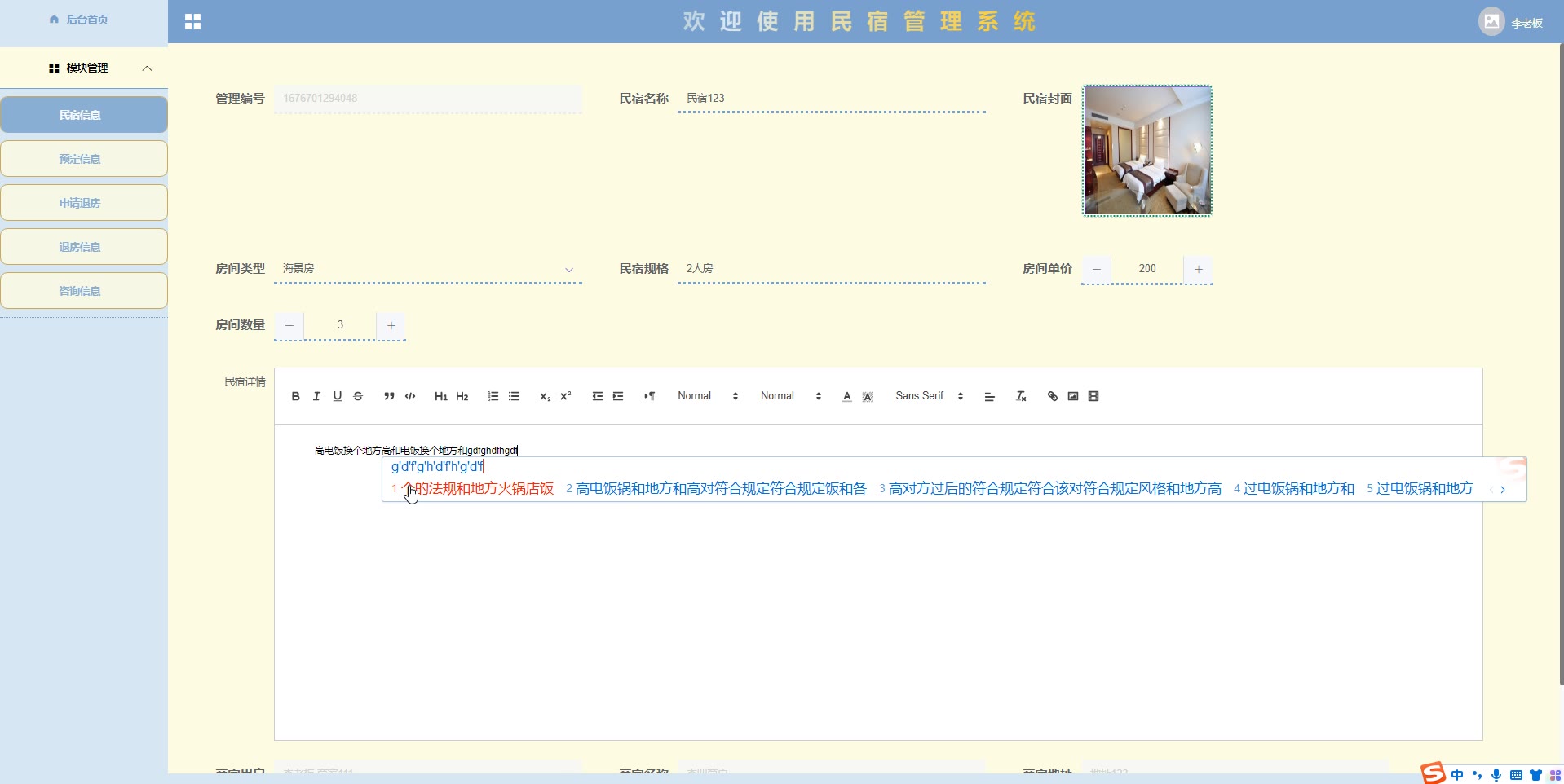This screenshot has width=1564, height=784.
Task: Open the IME skin shirt icon
Action: pos(1535,775)
